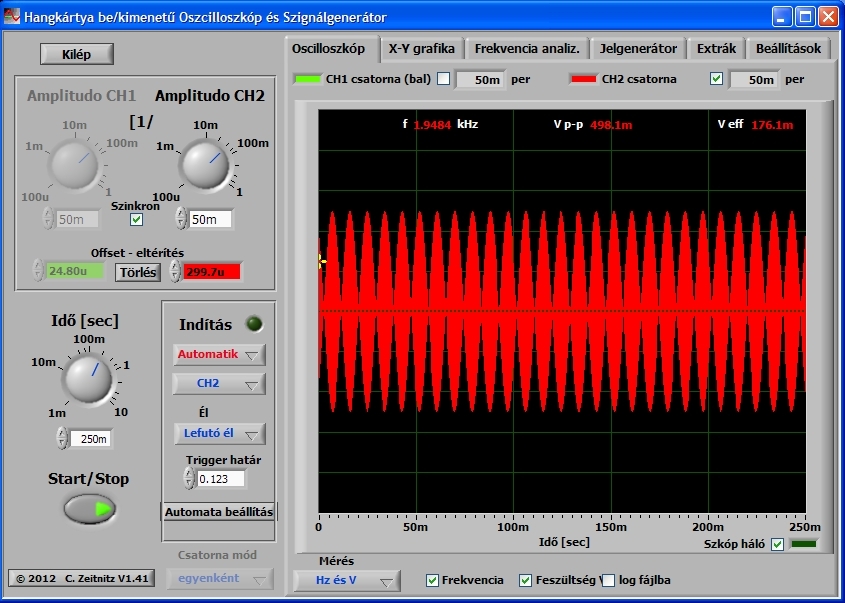
Task: Click the time value stepper arrows beside 250m
Action: pos(62,438)
